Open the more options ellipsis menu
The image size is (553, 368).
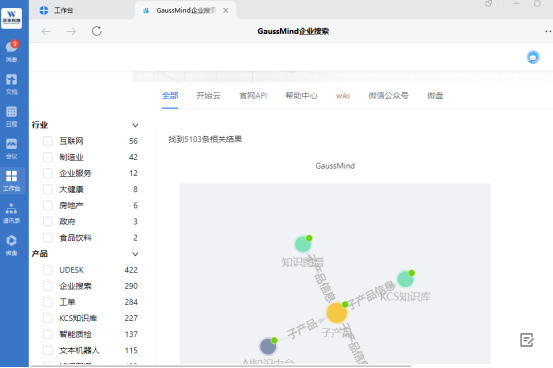[x=548, y=31]
